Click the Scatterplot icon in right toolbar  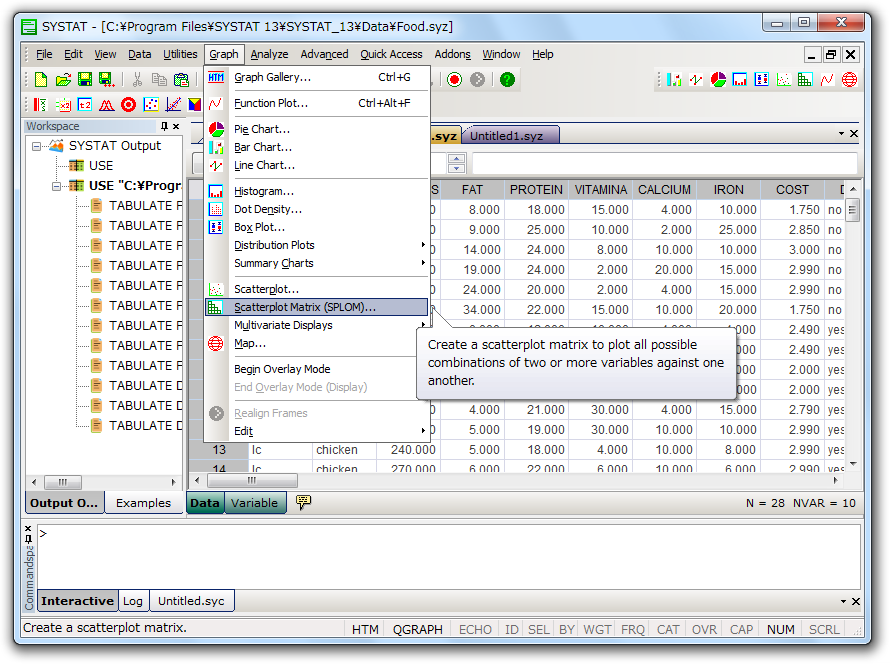coord(783,80)
